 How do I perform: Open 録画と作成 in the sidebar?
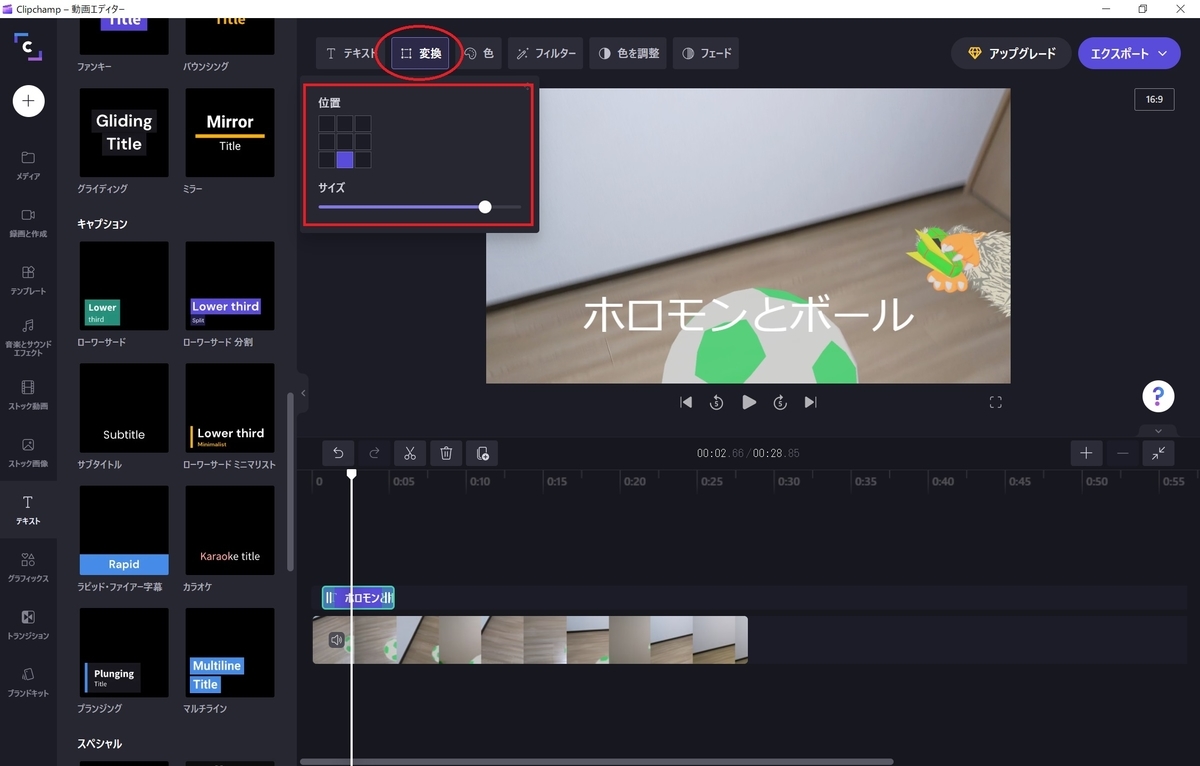pyautogui.click(x=28, y=222)
